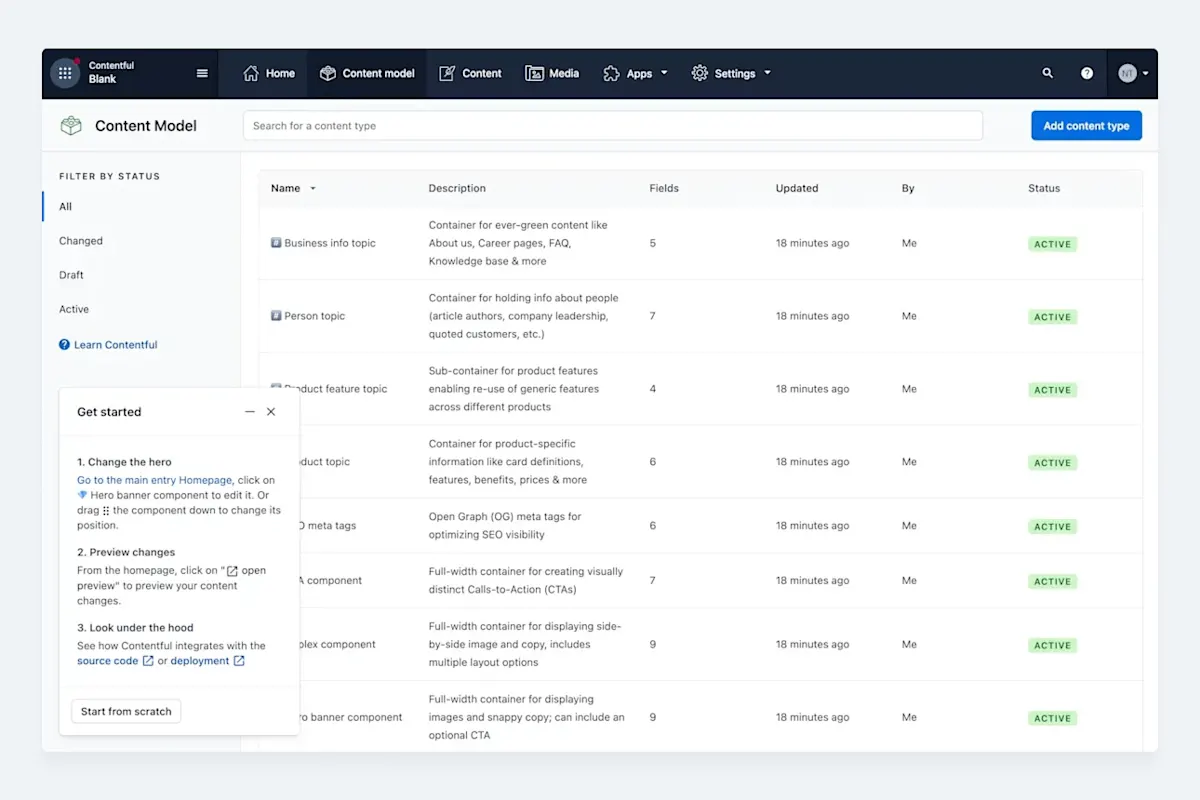Click the Add content type button
Image resolution: width=1200 pixels, height=800 pixels.
point(1086,126)
